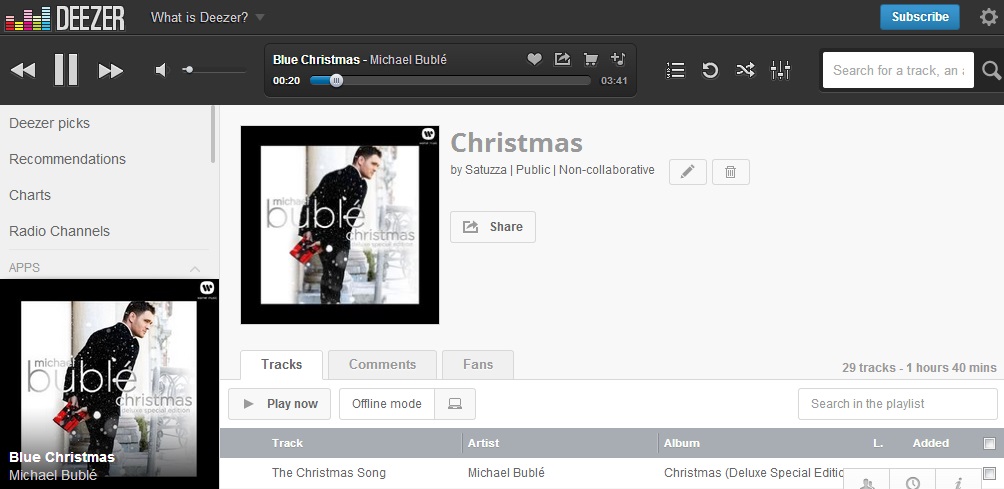Click Christmas (Deluxe Special Edition) album cell
The height and width of the screenshot is (489, 1004).
(753, 473)
